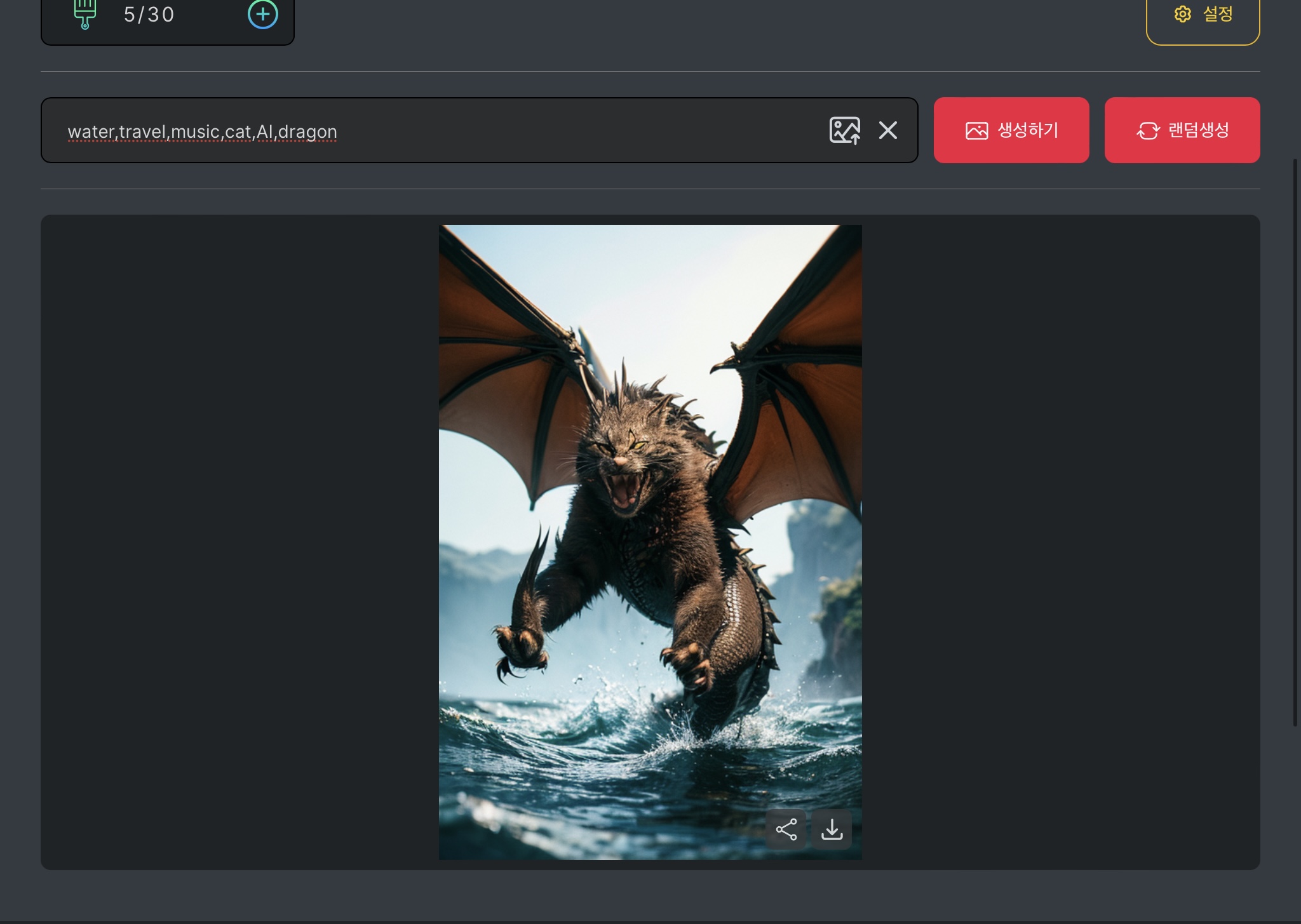Click the word water in the prompt
This screenshot has width=1301, height=924.
(x=91, y=131)
